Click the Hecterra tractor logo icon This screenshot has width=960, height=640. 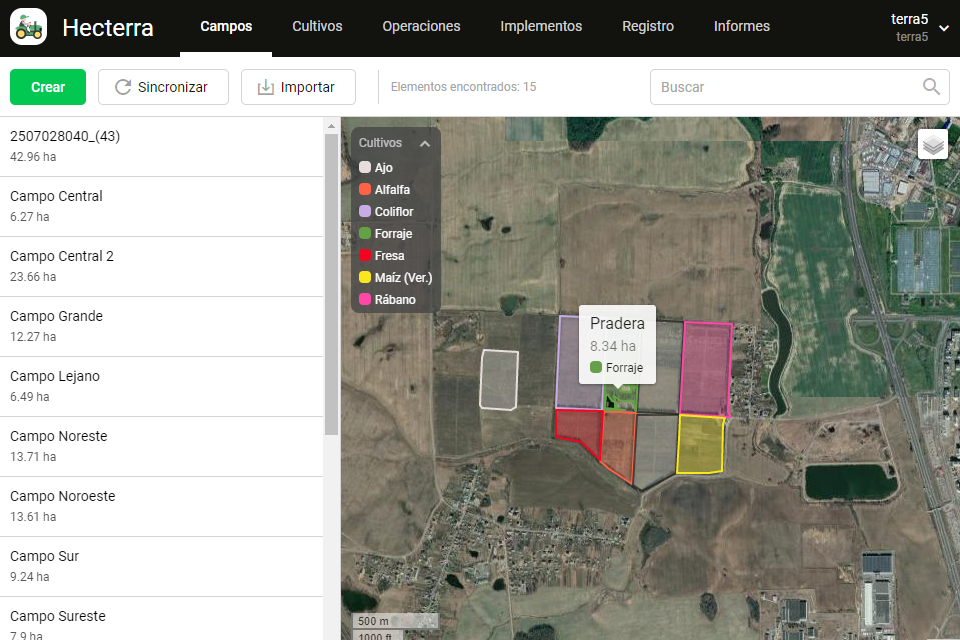(x=29, y=27)
